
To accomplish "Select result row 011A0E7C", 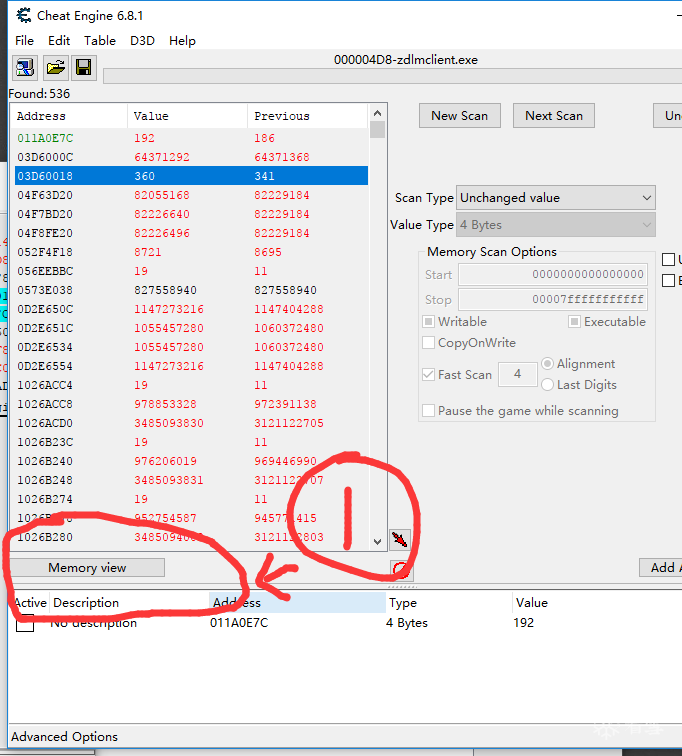I will click(191, 138).
